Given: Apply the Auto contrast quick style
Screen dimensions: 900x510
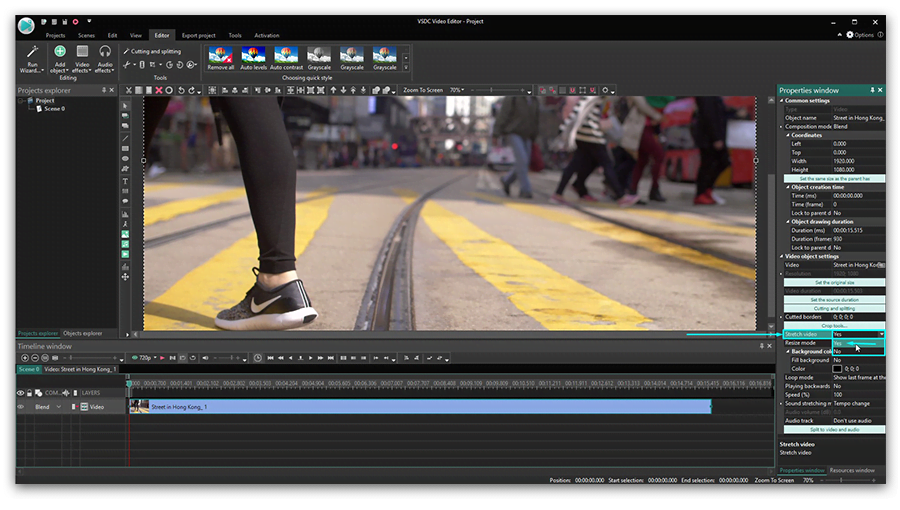Looking at the screenshot, I should 286,56.
